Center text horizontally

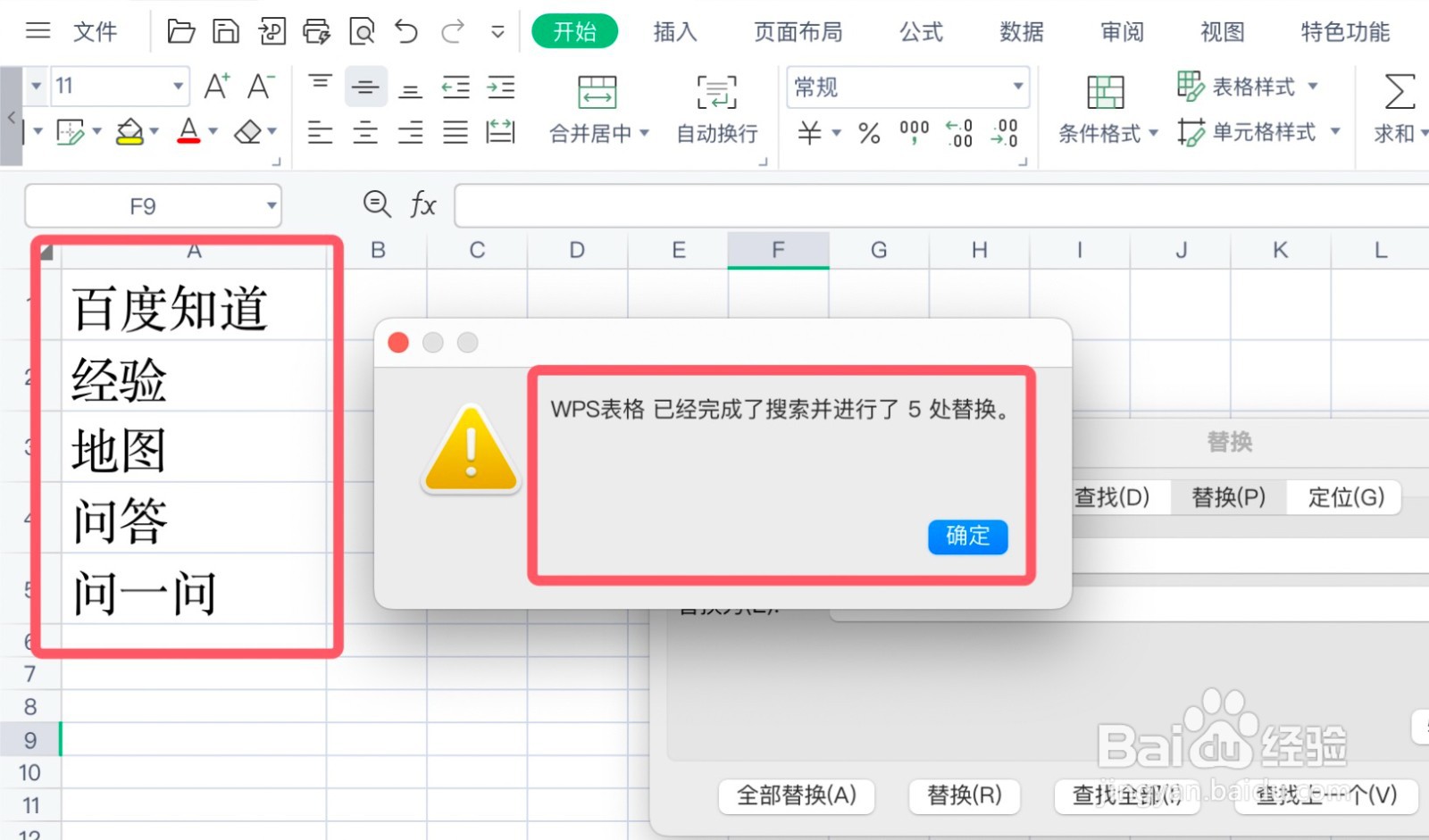(365, 132)
